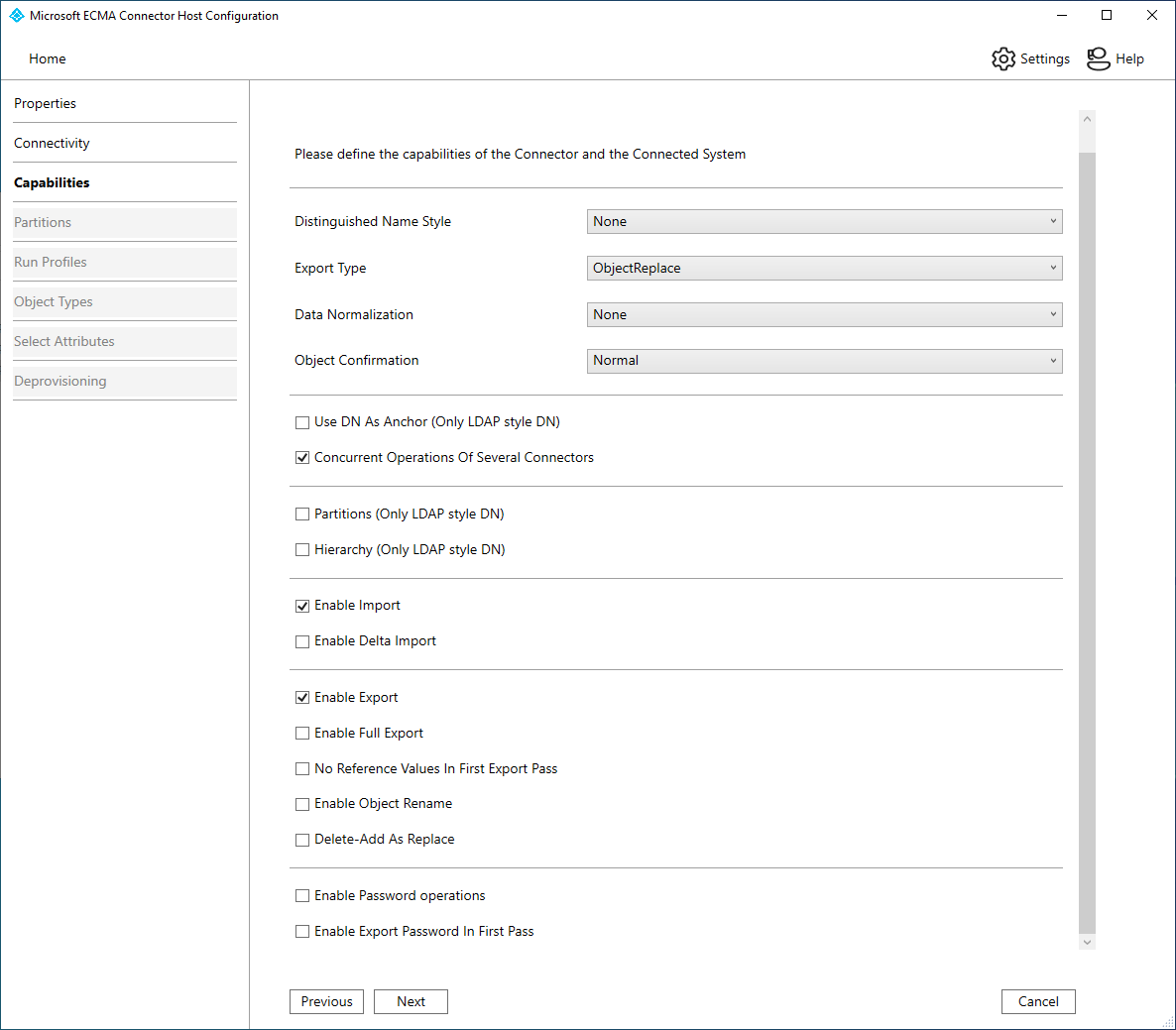This screenshot has height=1030, width=1176.
Task: Tick the Enable Delta Import checkbox
Action: pyautogui.click(x=302, y=641)
